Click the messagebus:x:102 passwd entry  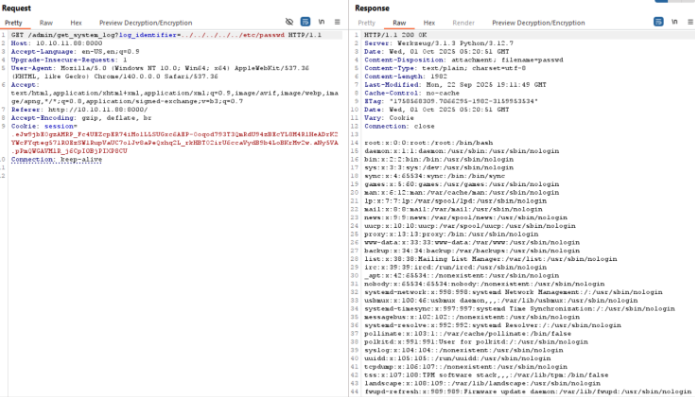(x=472, y=316)
